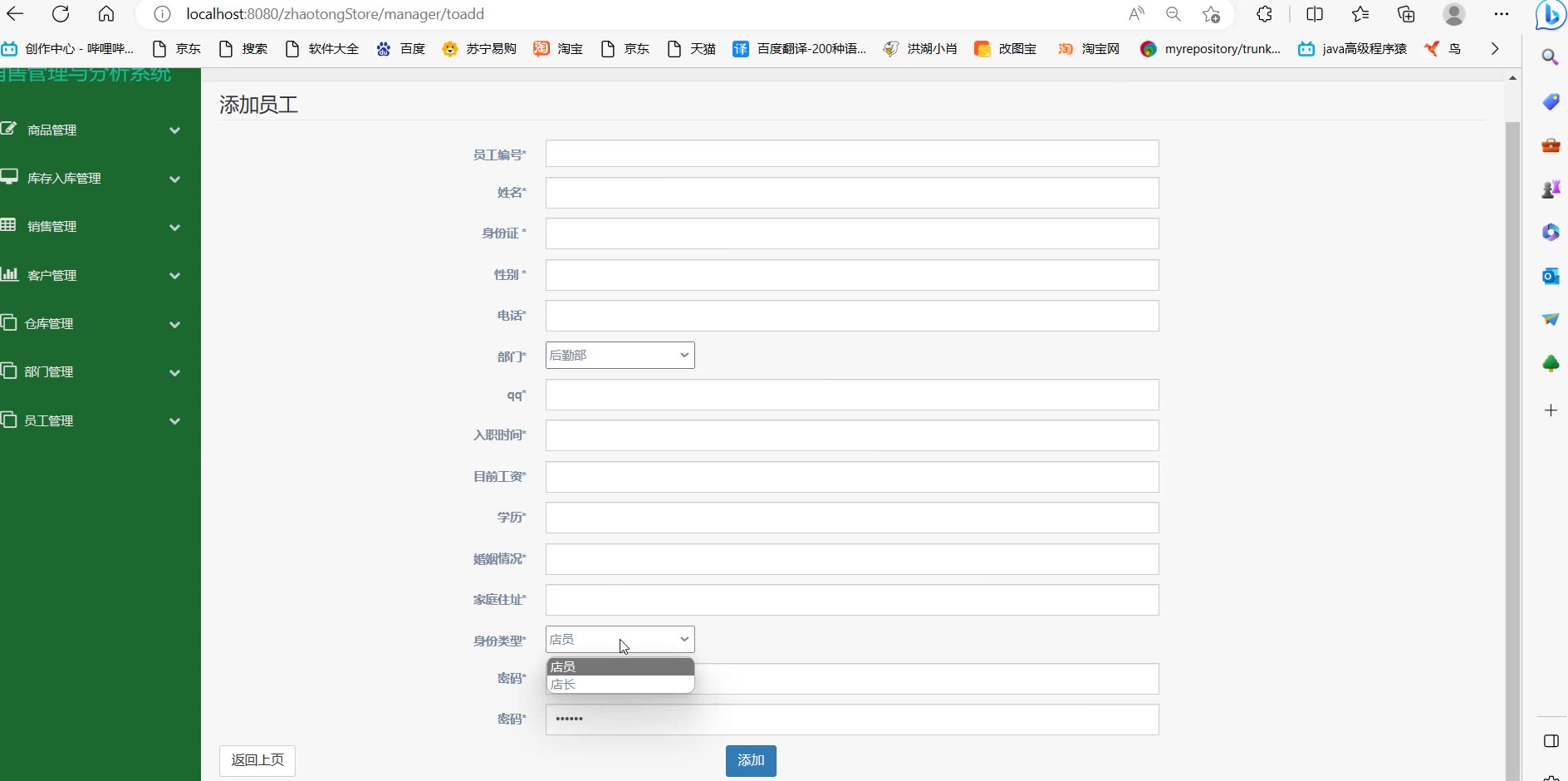Open the collections icon

click(x=1406, y=14)
